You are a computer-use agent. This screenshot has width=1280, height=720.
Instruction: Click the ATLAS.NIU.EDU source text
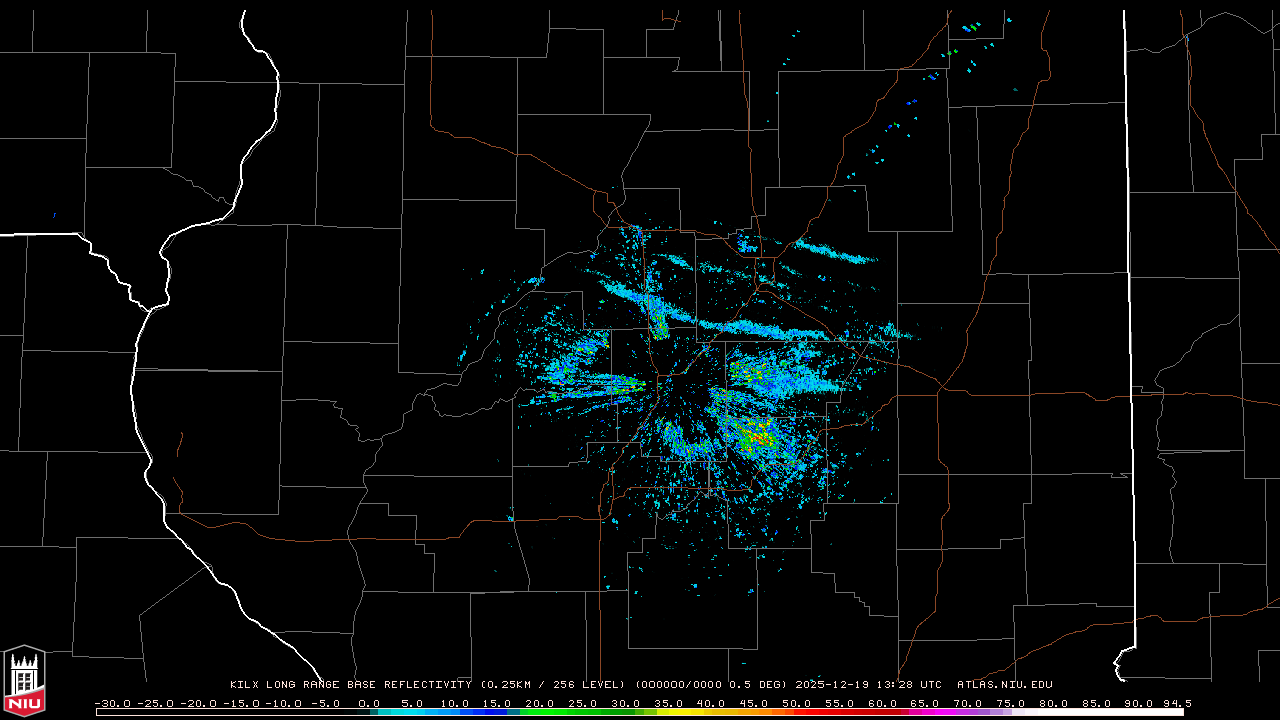pos(1004,685)
